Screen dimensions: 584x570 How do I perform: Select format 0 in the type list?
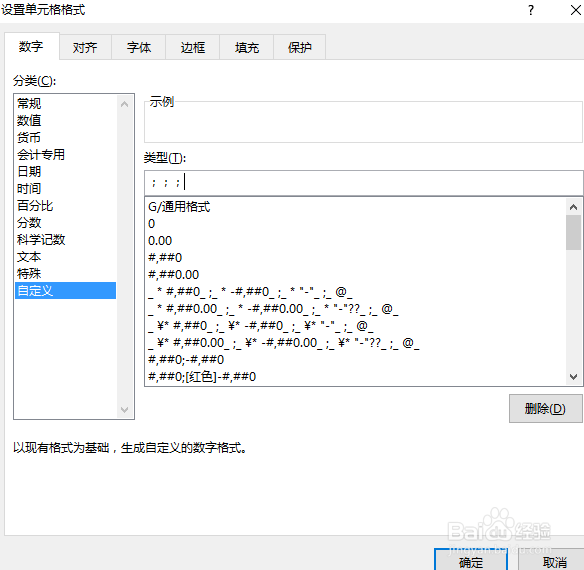pos(356,224)
